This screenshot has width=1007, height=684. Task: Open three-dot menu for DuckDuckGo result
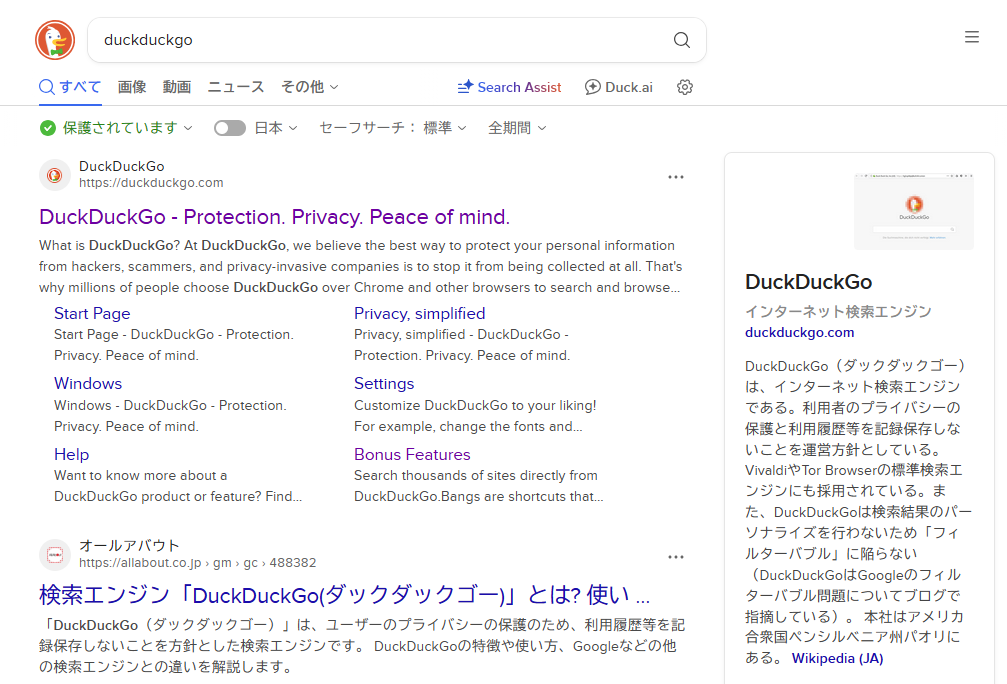(676, 177)
